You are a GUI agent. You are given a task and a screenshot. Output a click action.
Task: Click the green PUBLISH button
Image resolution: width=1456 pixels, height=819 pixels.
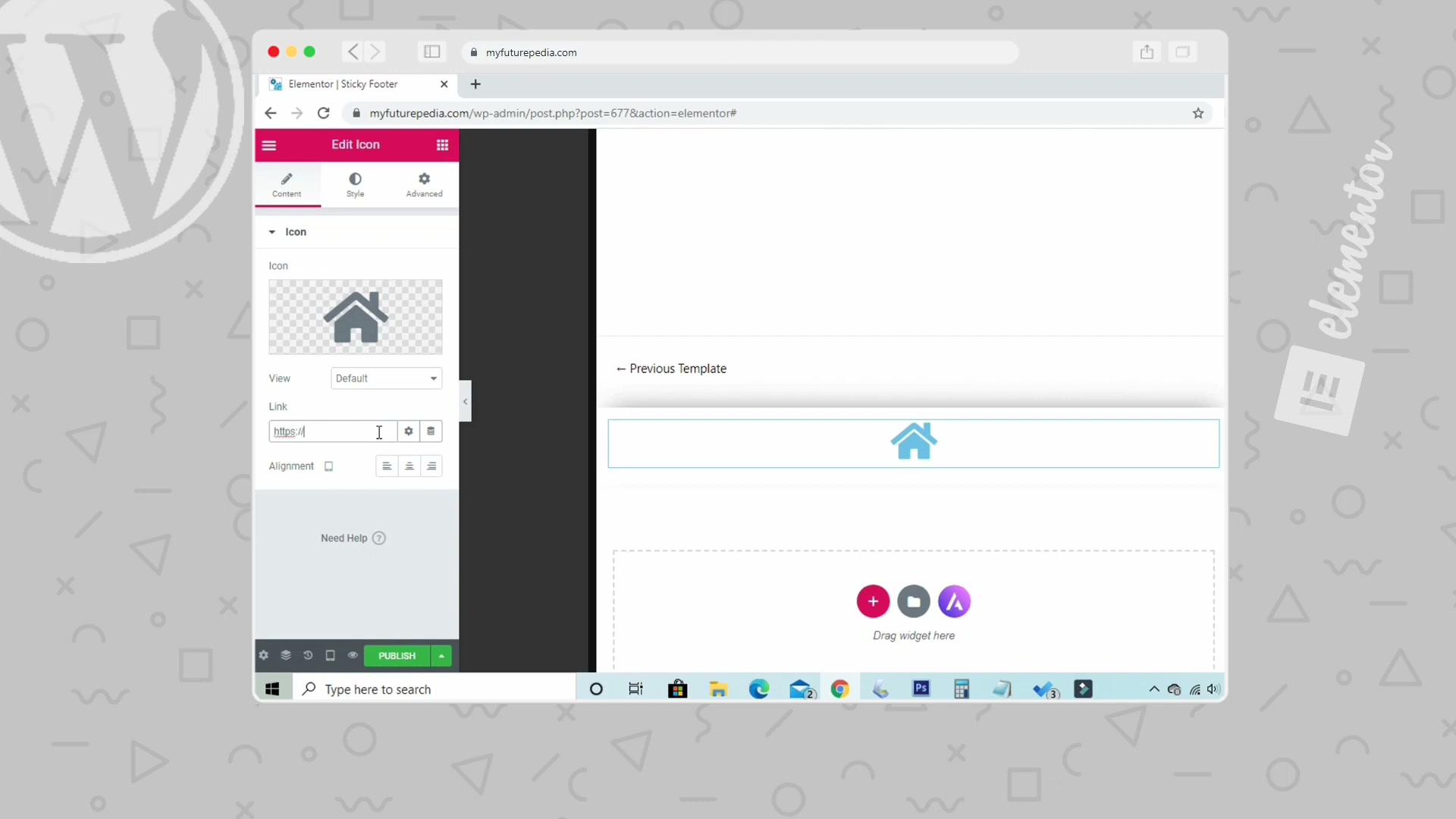tap(397, 656)
